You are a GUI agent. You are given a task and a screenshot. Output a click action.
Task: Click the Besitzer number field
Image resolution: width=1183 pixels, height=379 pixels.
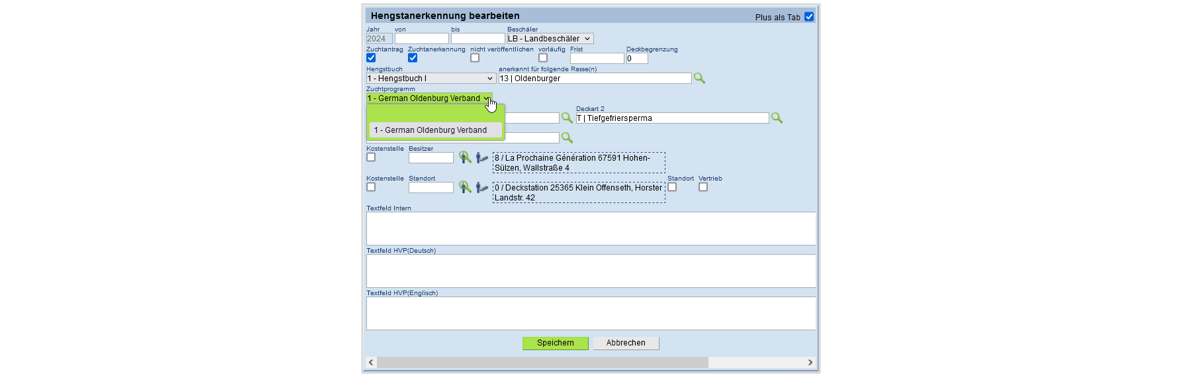click(432, 158)
